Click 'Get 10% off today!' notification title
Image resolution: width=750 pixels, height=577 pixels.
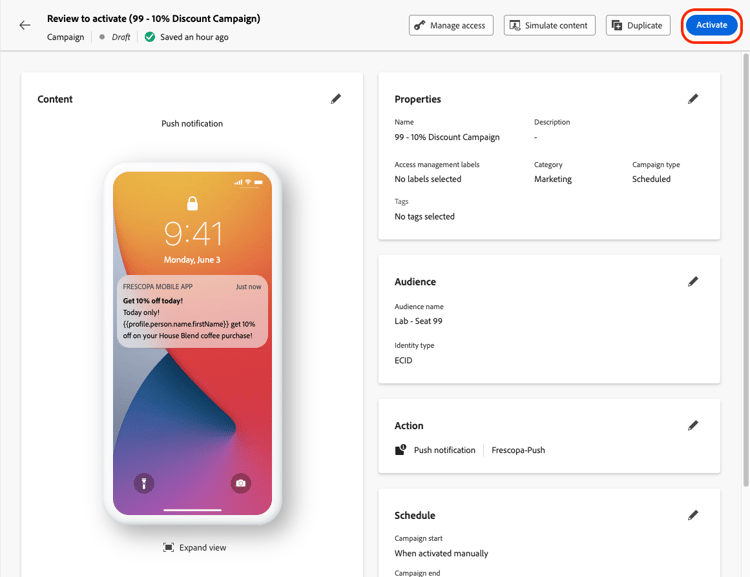[153, 300]
